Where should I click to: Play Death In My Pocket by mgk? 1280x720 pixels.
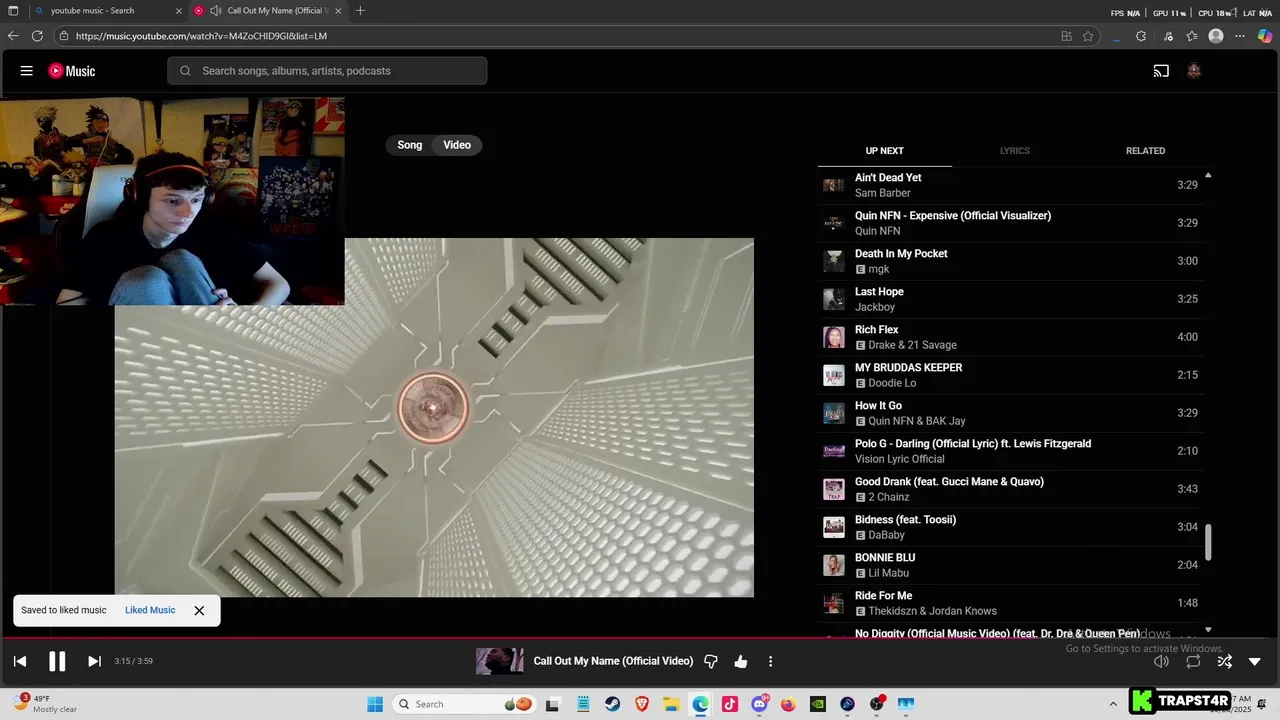1010,261
